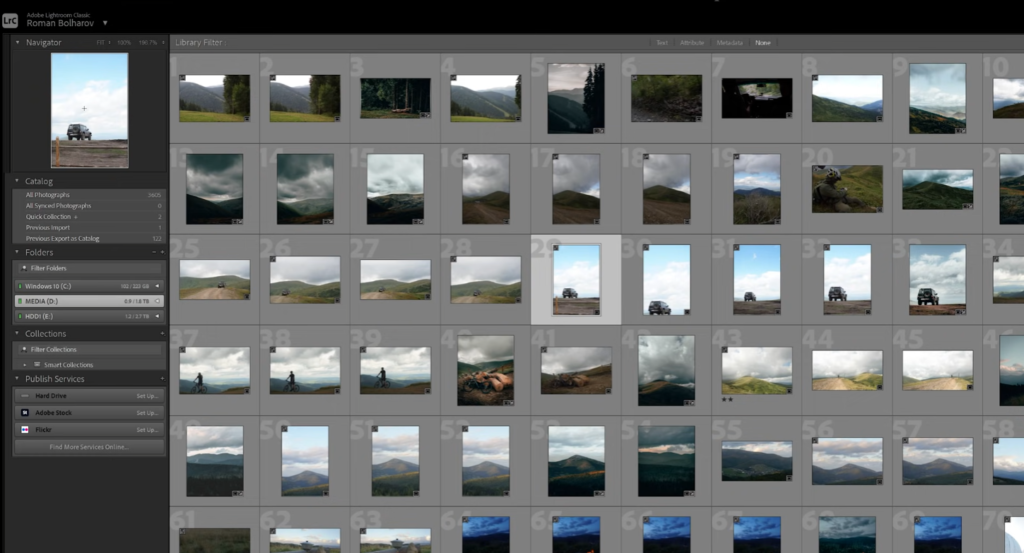Viewport: 1024px width, 553px height.
Task: Click the Flickr service icon
Action: pos(23,429)
